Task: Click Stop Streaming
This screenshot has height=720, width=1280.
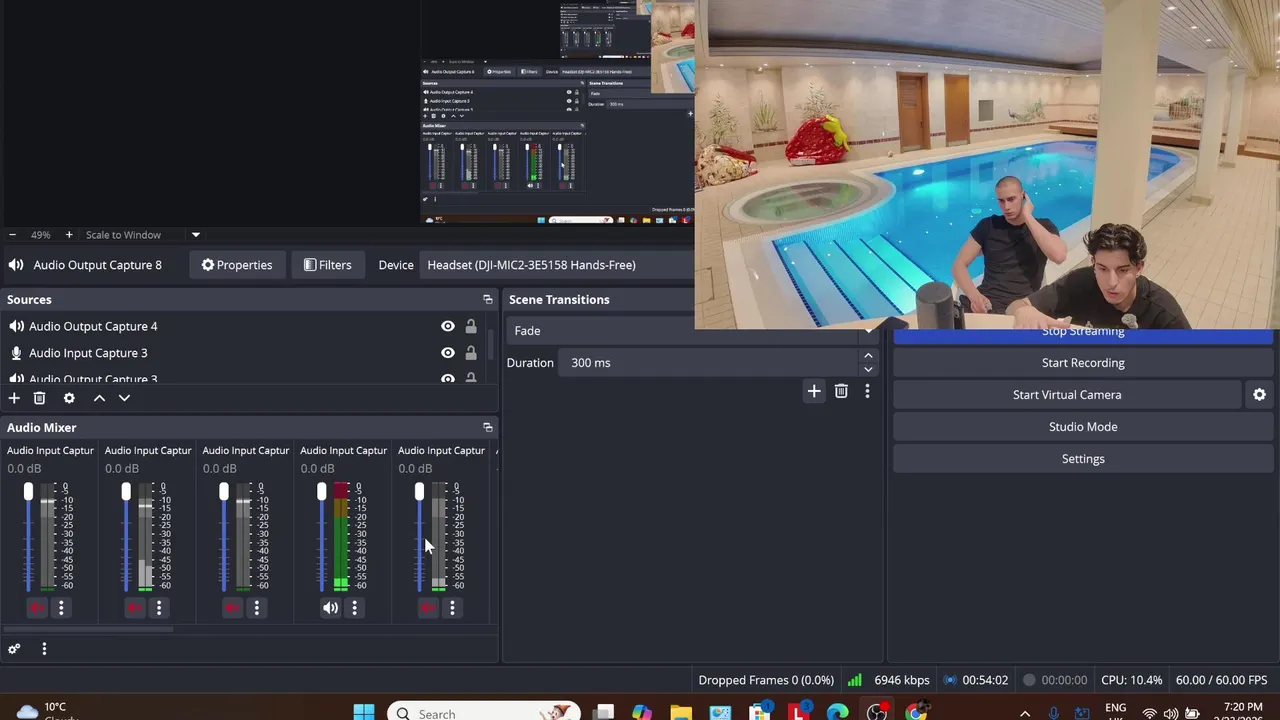Action: tap(1083, 334)
